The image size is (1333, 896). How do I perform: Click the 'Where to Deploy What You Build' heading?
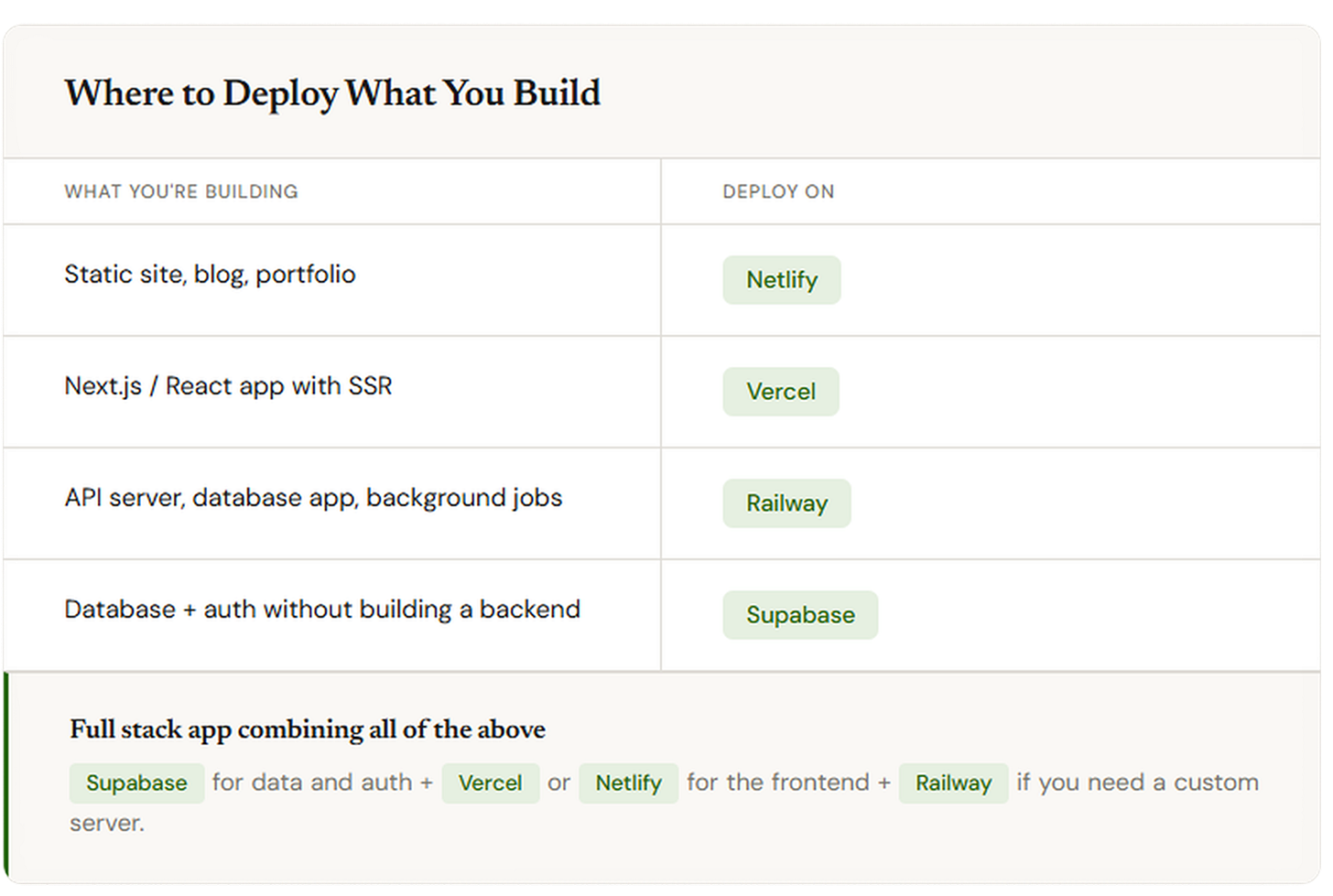tap(332, 93)
